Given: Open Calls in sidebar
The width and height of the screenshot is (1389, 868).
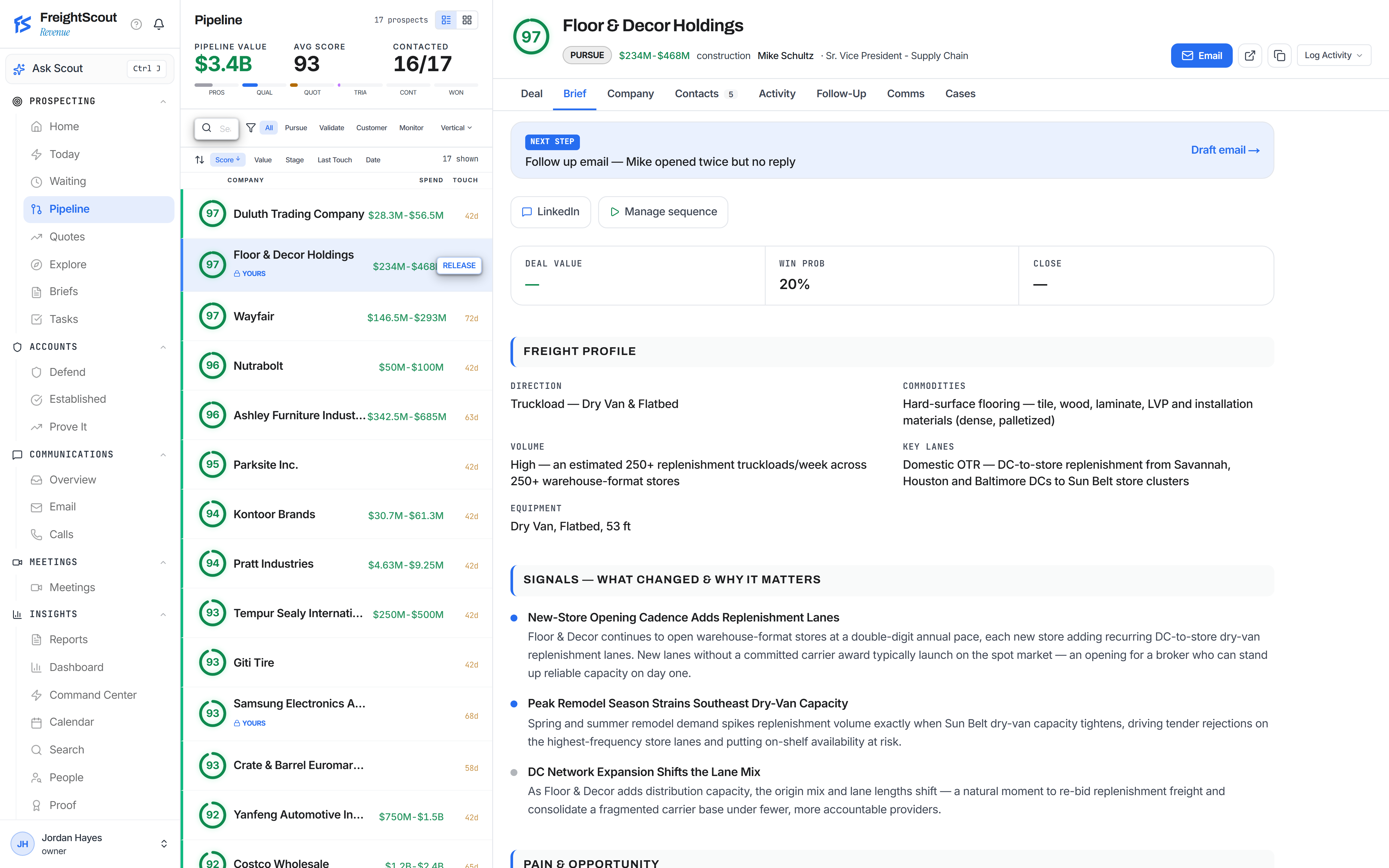Looking at the screenshot, I should pos(99,534).
